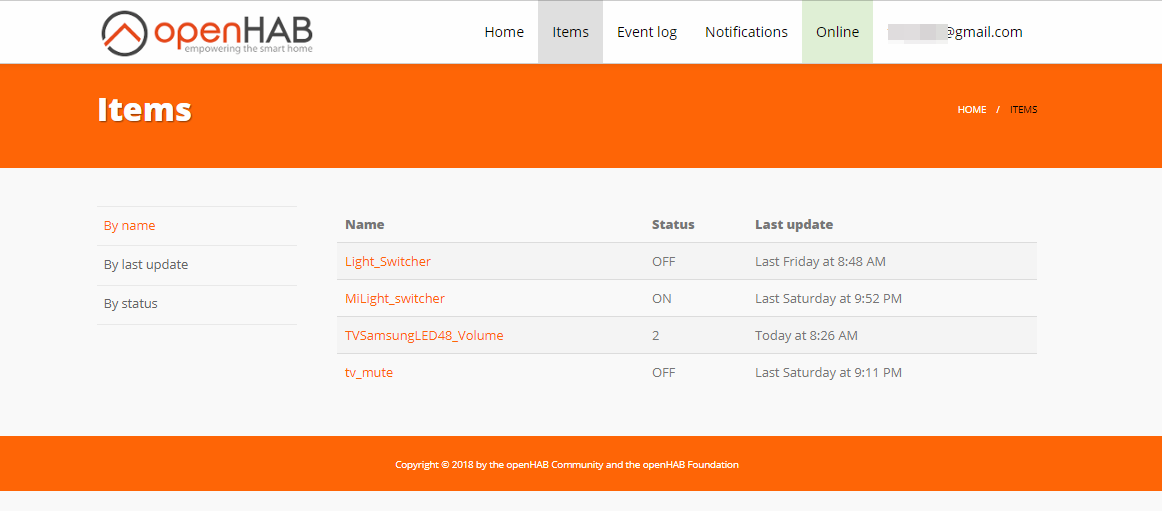Click the OFF status of Light_Switcher
Viewport: 1162px width, 511px height.
click(663, 261)
